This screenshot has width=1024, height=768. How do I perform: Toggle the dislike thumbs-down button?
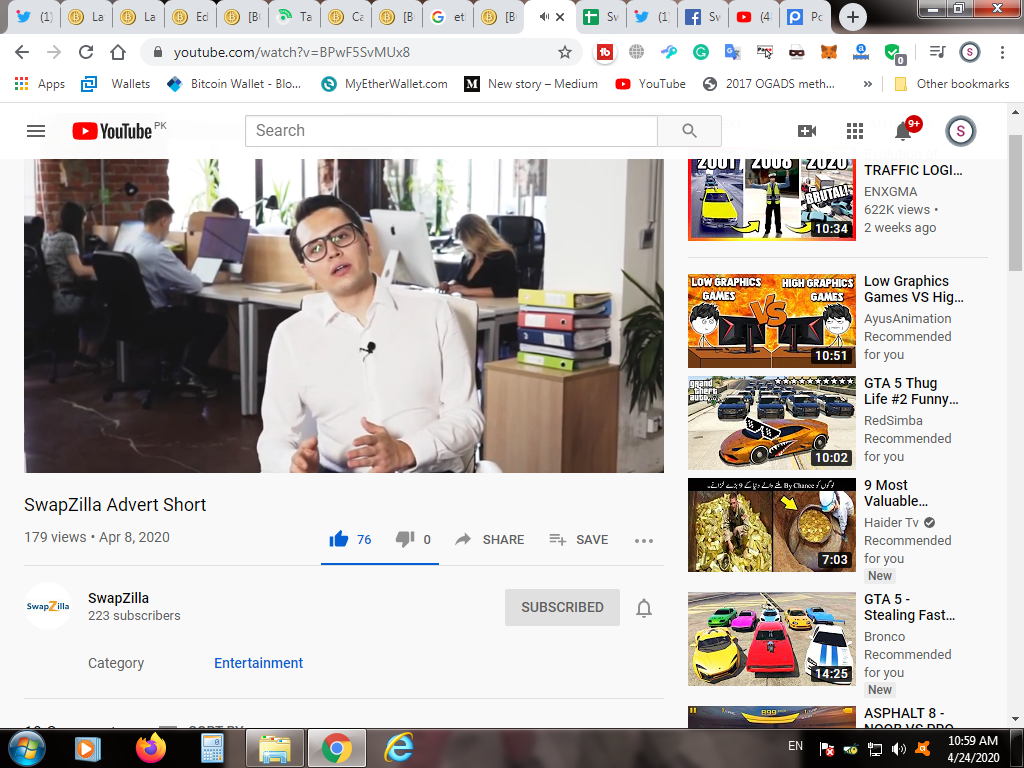point(413,539)
